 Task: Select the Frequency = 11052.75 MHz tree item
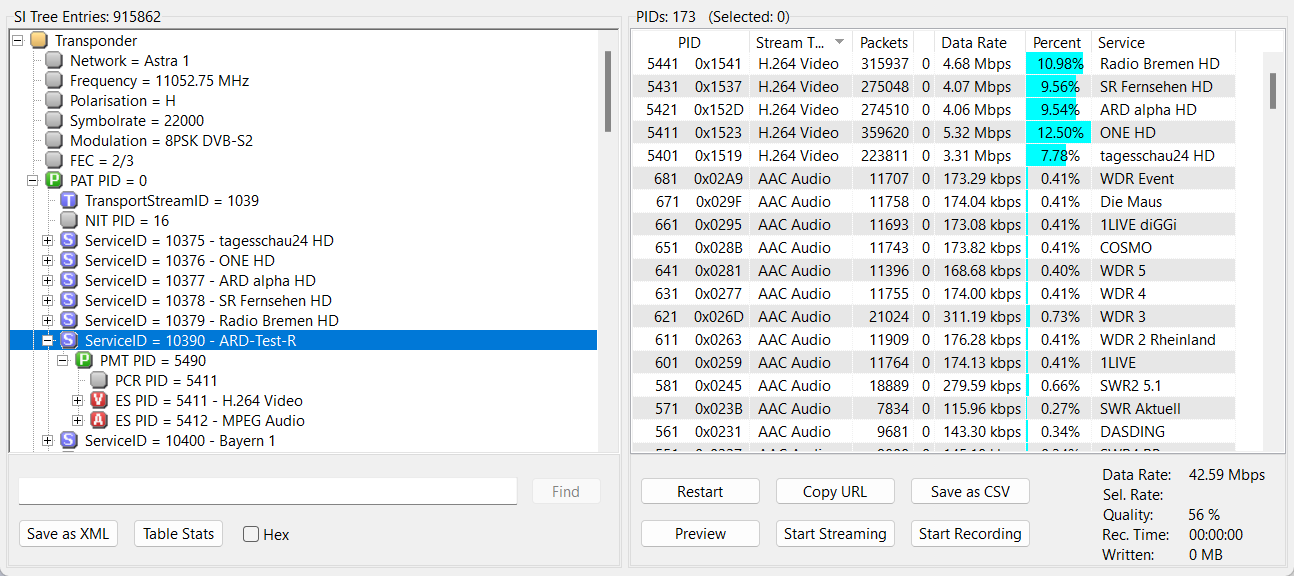[x=159, y=81]
